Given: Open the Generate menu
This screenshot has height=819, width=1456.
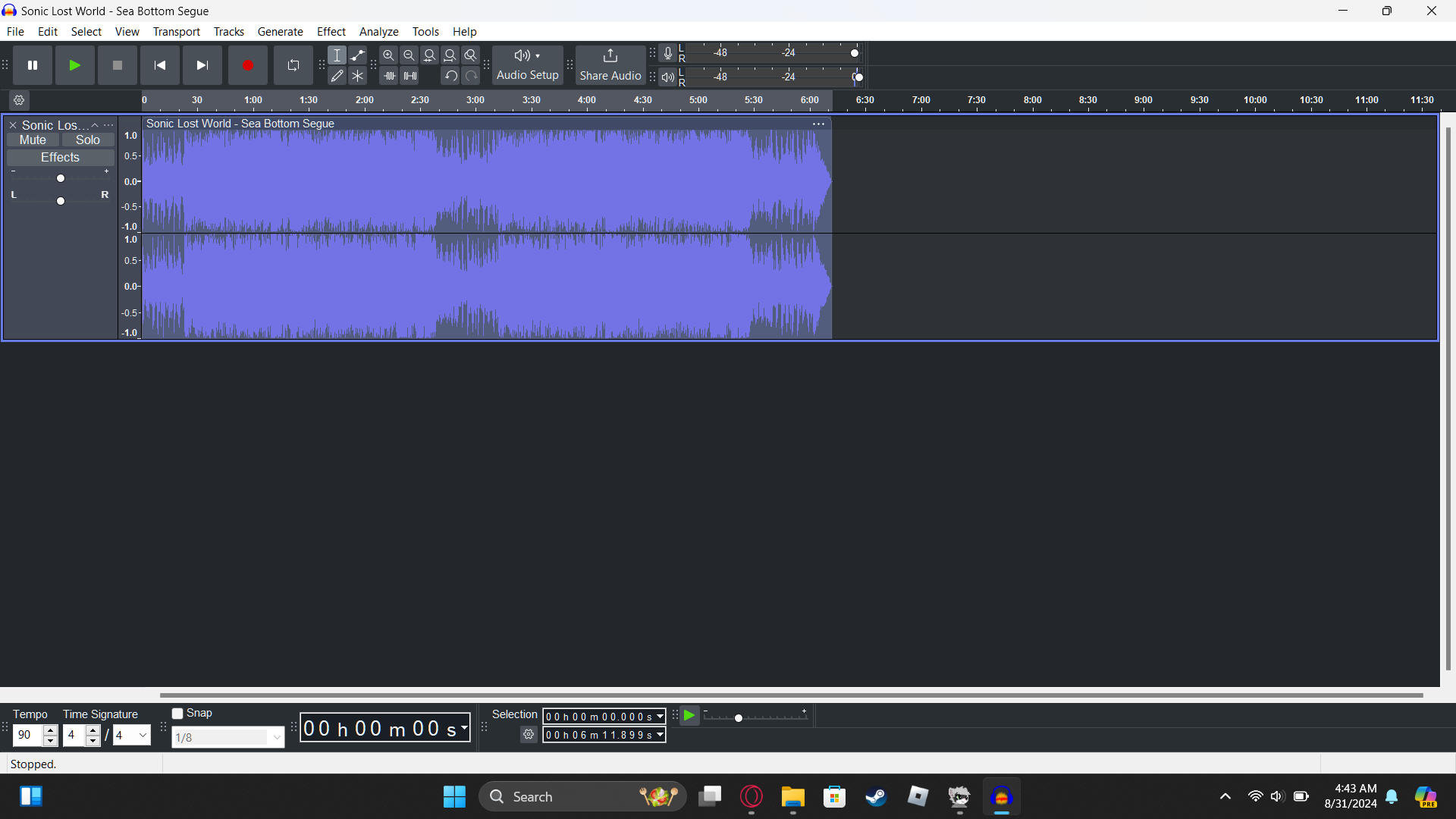Looking at the screenshot, I should click(x=280, y=32).
